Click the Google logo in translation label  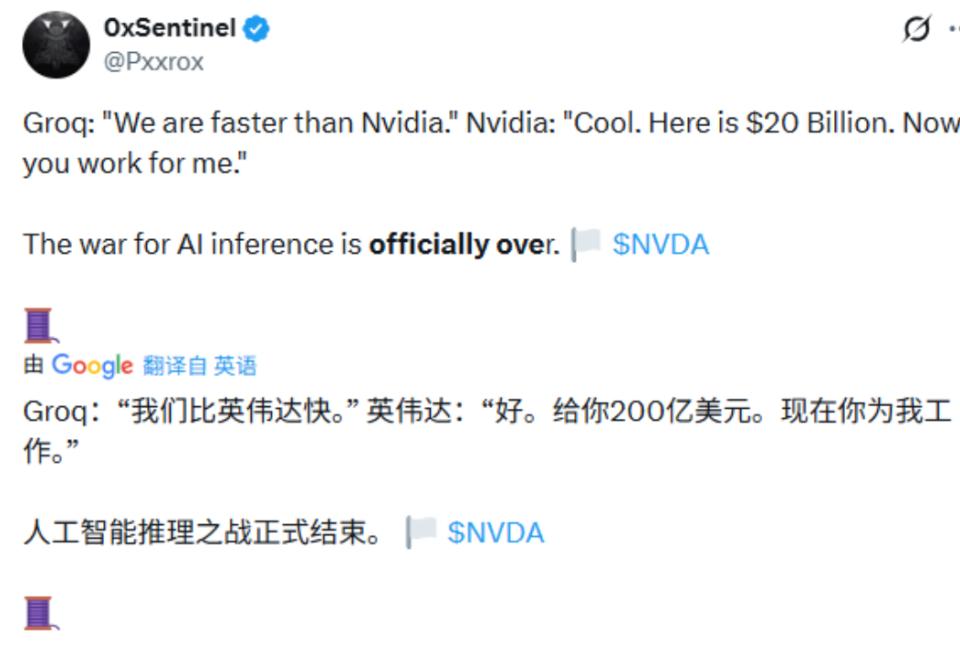click(x=92, y=366)
